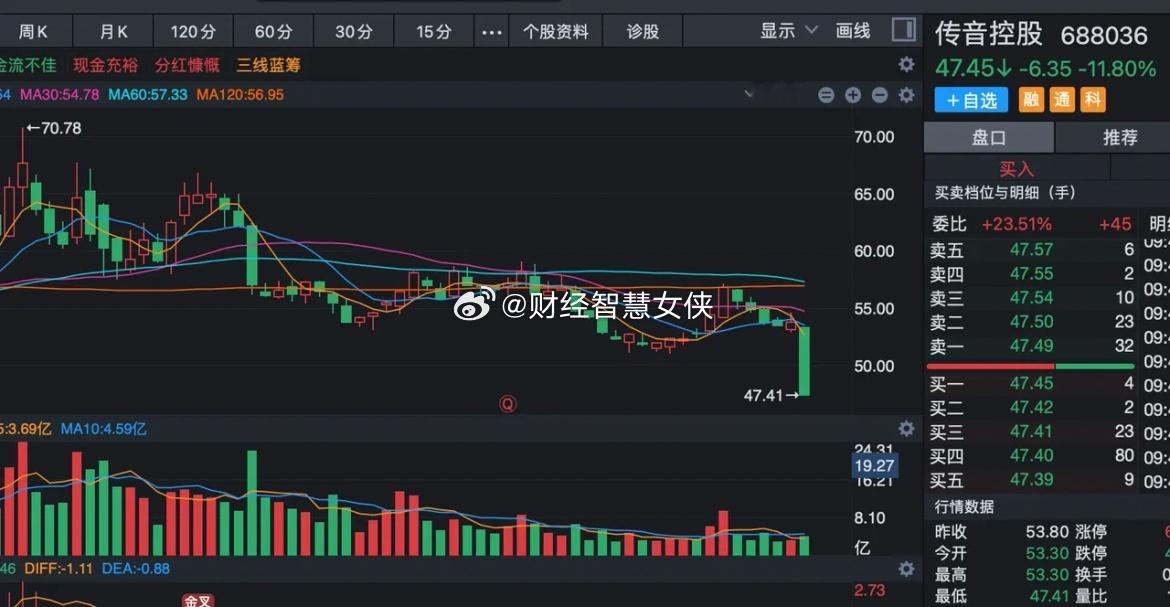Select 卖一 ask price 47.49
Viewport: 1170px width, 607px height.
tap(1031, 346)
